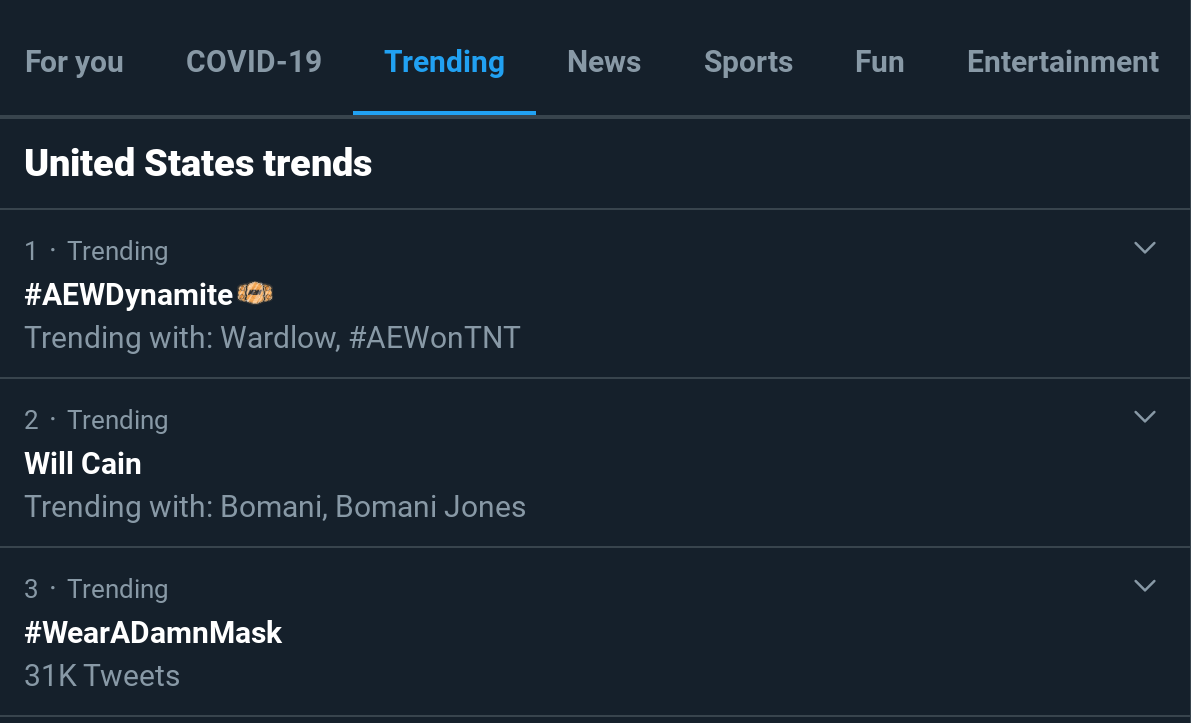This screenshot has height=723, width=1191.
Task: Click the #AEWonTNT related hashtag
Action: [434, 337]
